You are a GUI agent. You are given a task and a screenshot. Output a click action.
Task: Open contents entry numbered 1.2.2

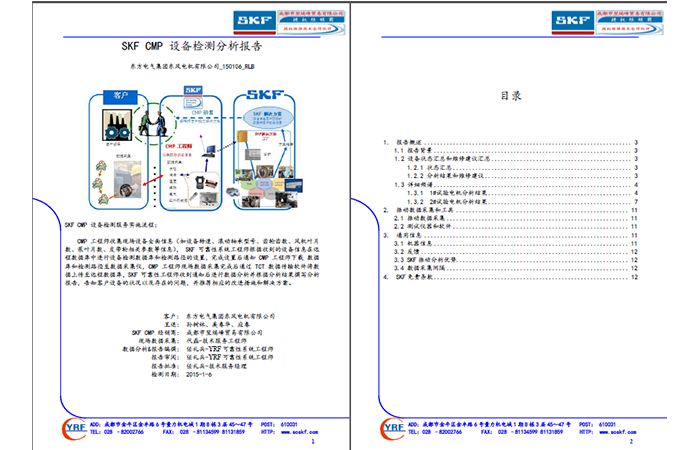(x=522, y=176)
